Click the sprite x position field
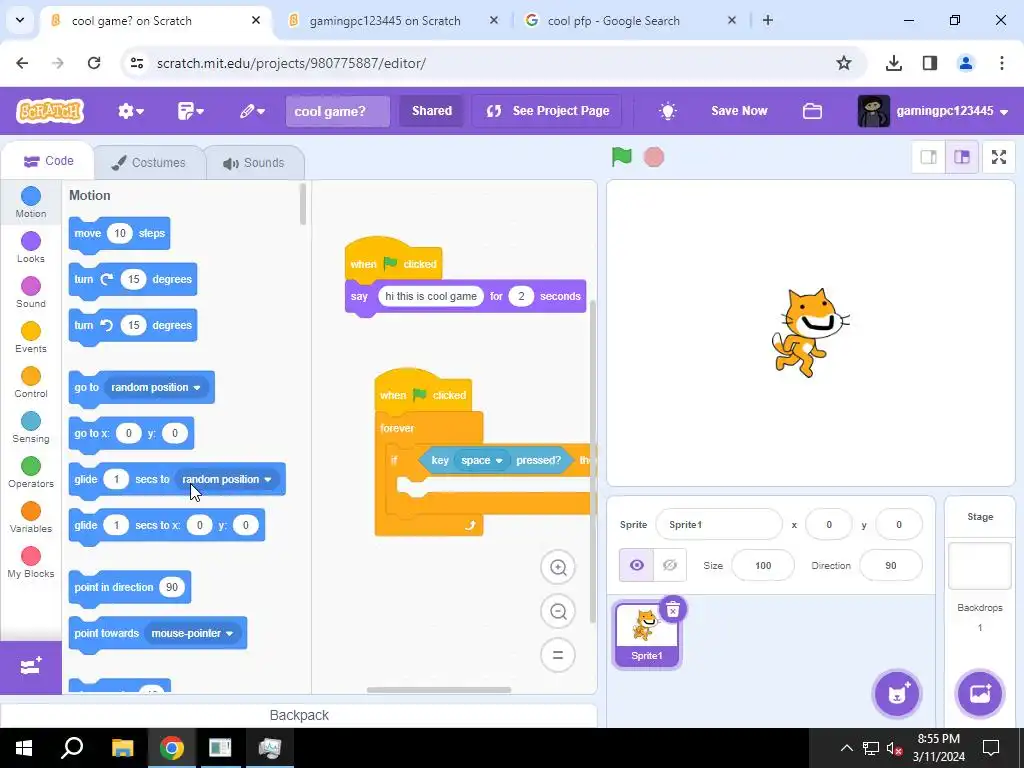The height and width of the screenshot is (768, 1024). pyautogui.click(x=829, y=524)
